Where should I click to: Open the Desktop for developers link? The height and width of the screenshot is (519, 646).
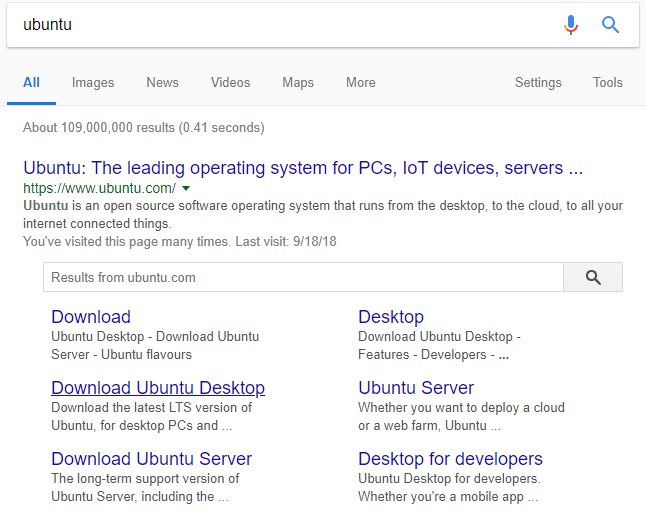(450, 458)
